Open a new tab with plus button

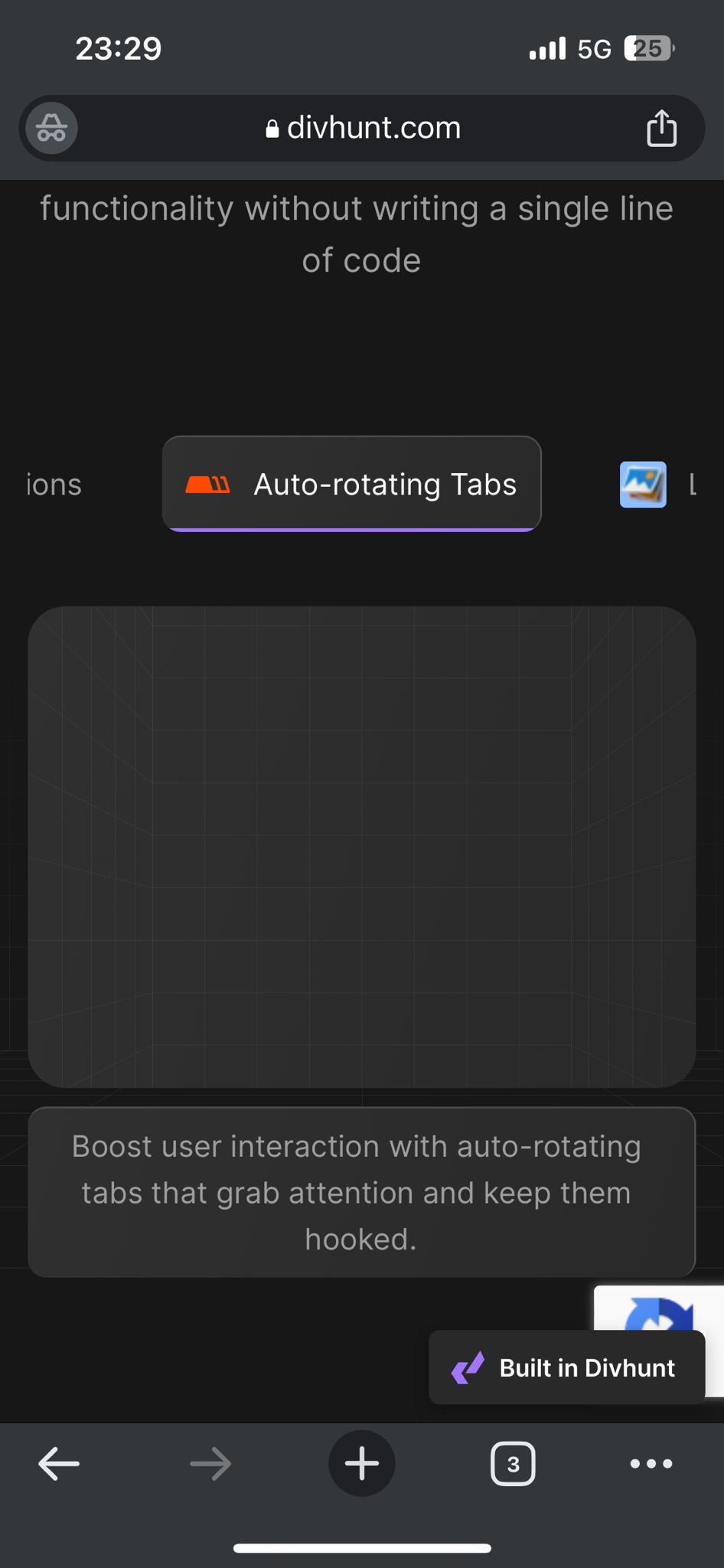tap(362, 1463)
